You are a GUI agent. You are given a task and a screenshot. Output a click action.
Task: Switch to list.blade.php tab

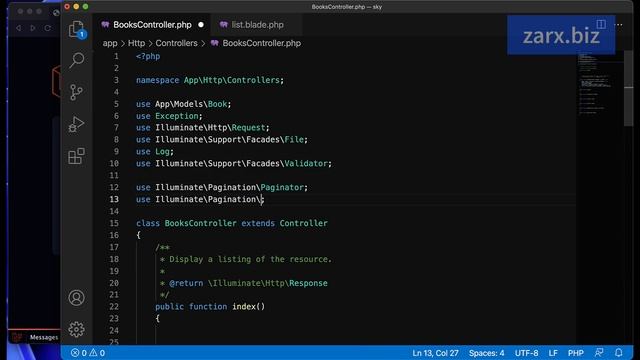click(x=257, y=25)
